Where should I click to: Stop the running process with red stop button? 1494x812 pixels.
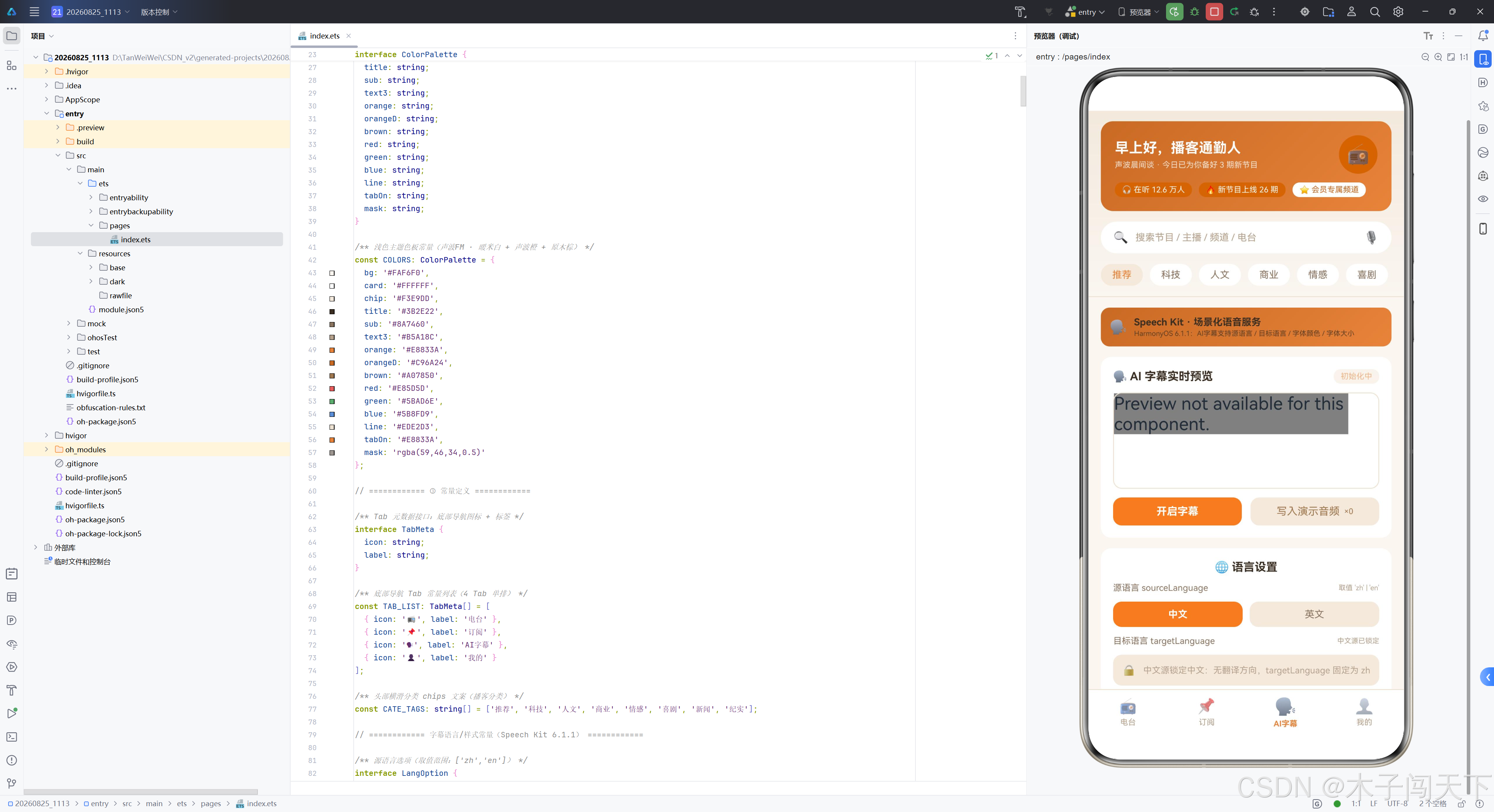(1214, 12)
